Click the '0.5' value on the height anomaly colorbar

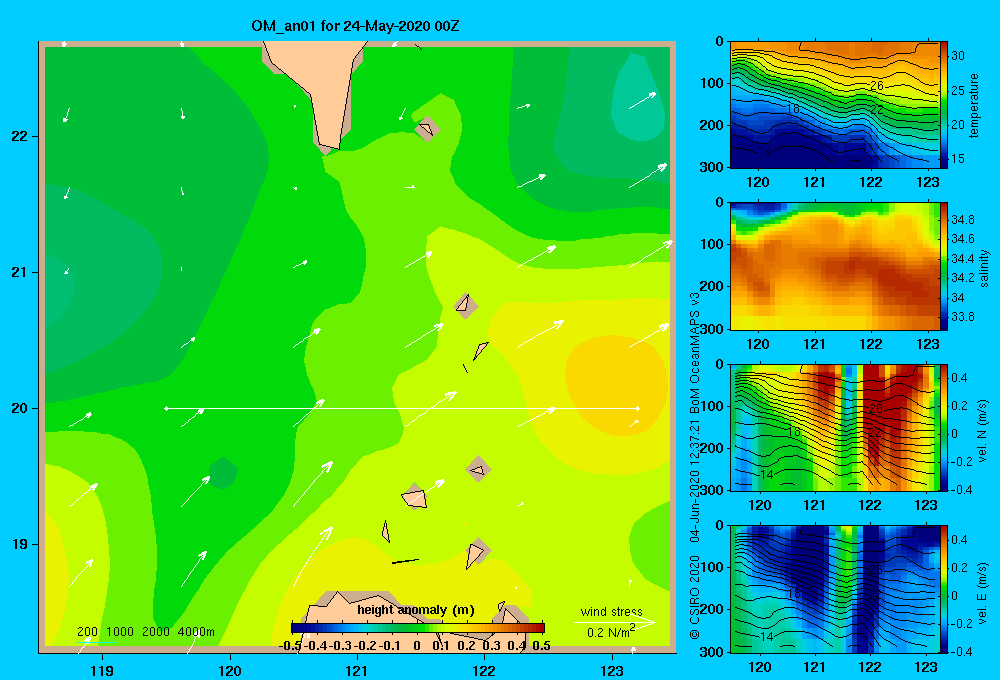coord(541,646)
